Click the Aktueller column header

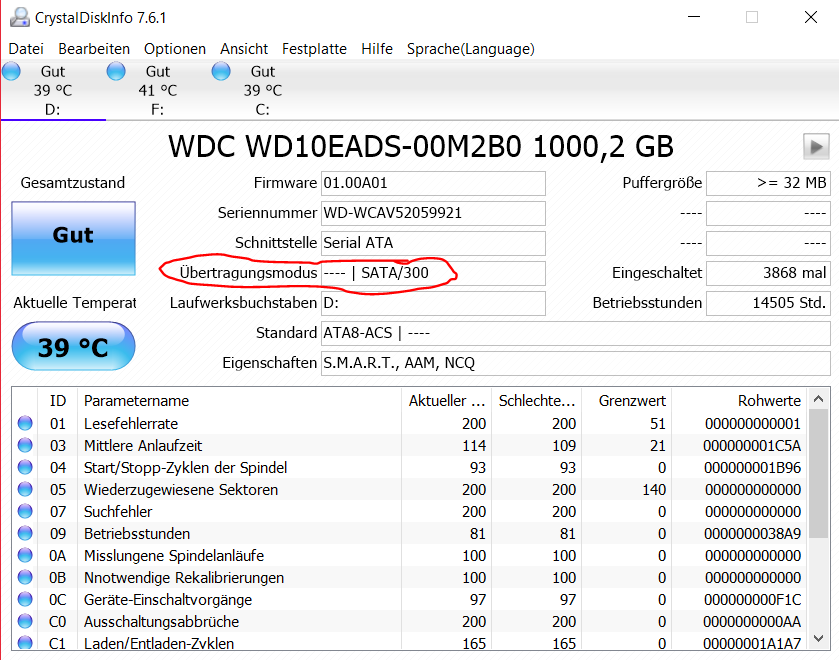point(446,400)
